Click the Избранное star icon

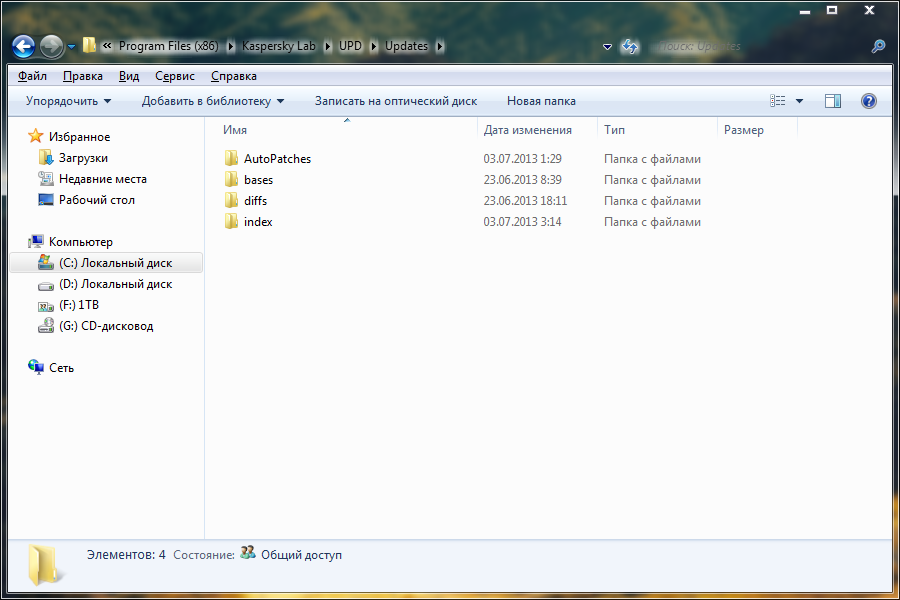coord(36,136)
